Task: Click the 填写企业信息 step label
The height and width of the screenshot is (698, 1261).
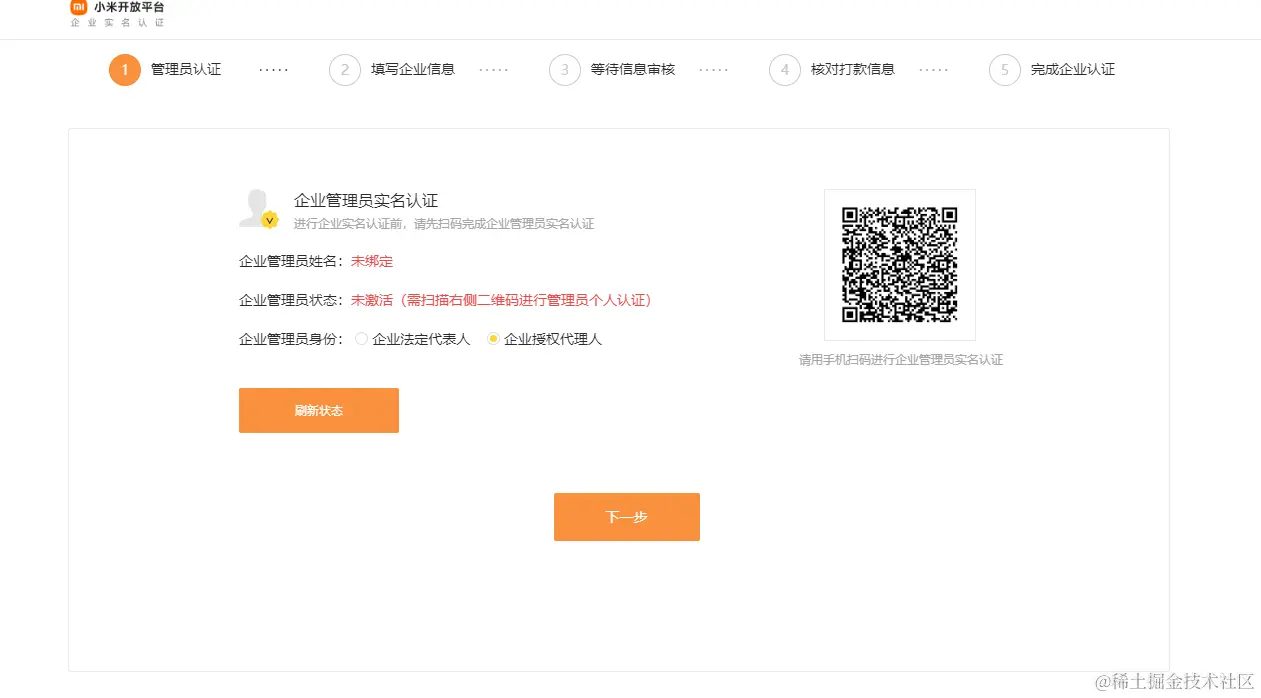Action: pyautogui.click(x=413, y=70)
